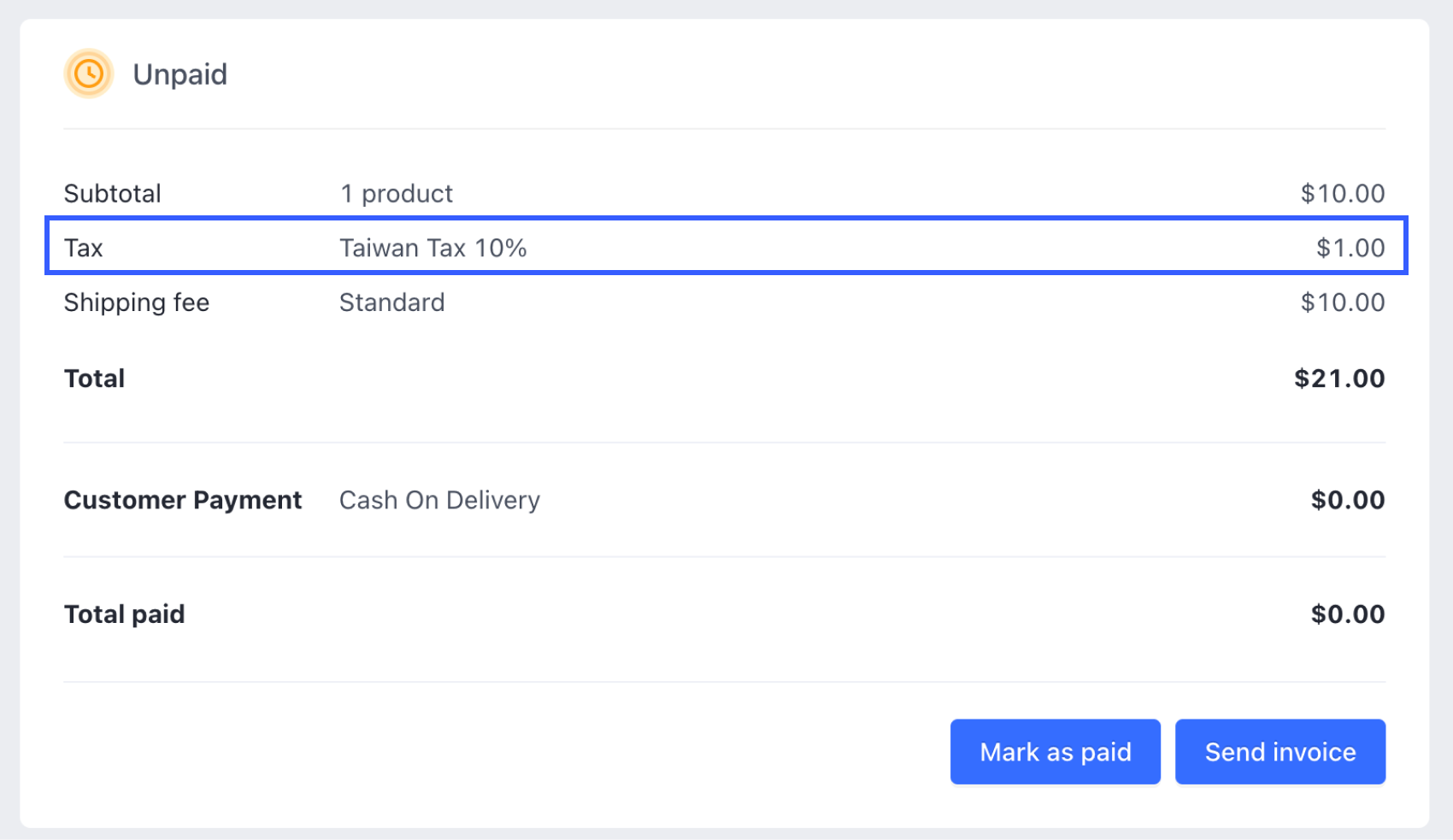This screenshot has height=840, width=1453.
Task: Click the Unpaid status text
Action: tap(179, 73)
